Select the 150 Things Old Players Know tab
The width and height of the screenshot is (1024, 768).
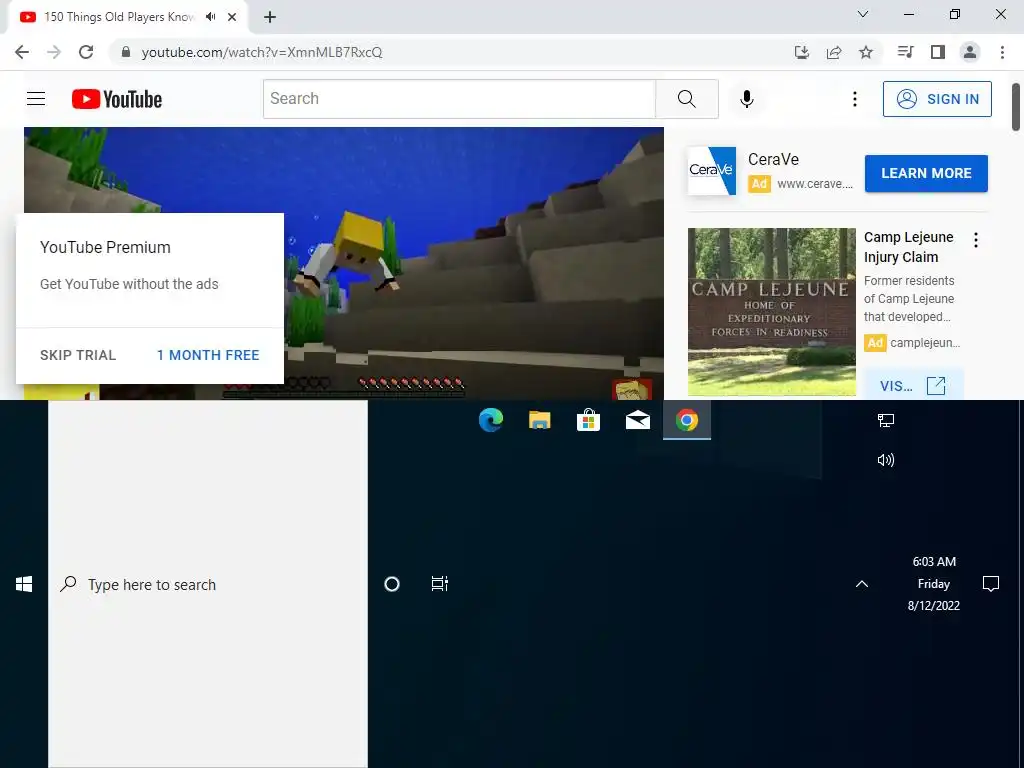click(x=119, y=17)
